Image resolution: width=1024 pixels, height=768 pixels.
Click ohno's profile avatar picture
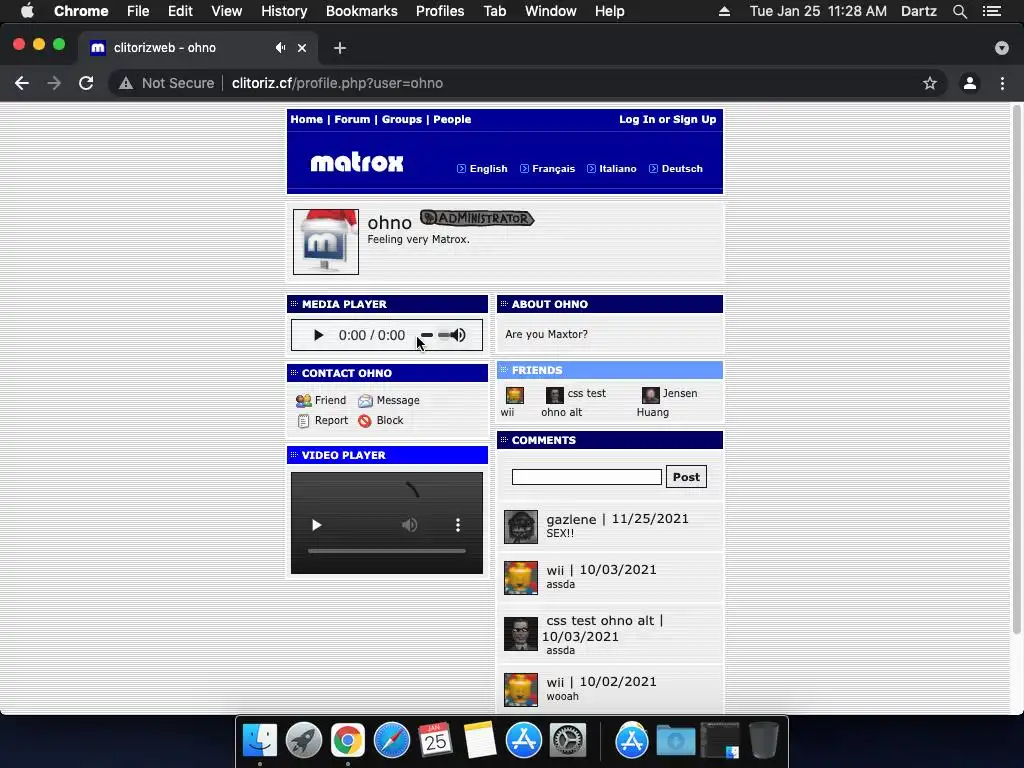(326, 242)
